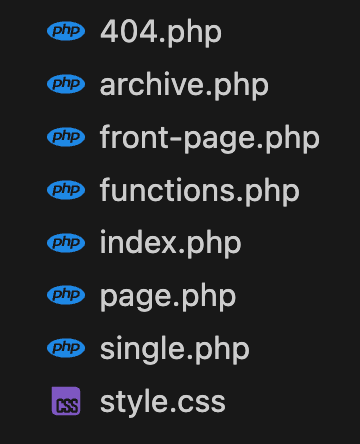Select the index.php file entry
360x444 pixels.
coord(170,243)
